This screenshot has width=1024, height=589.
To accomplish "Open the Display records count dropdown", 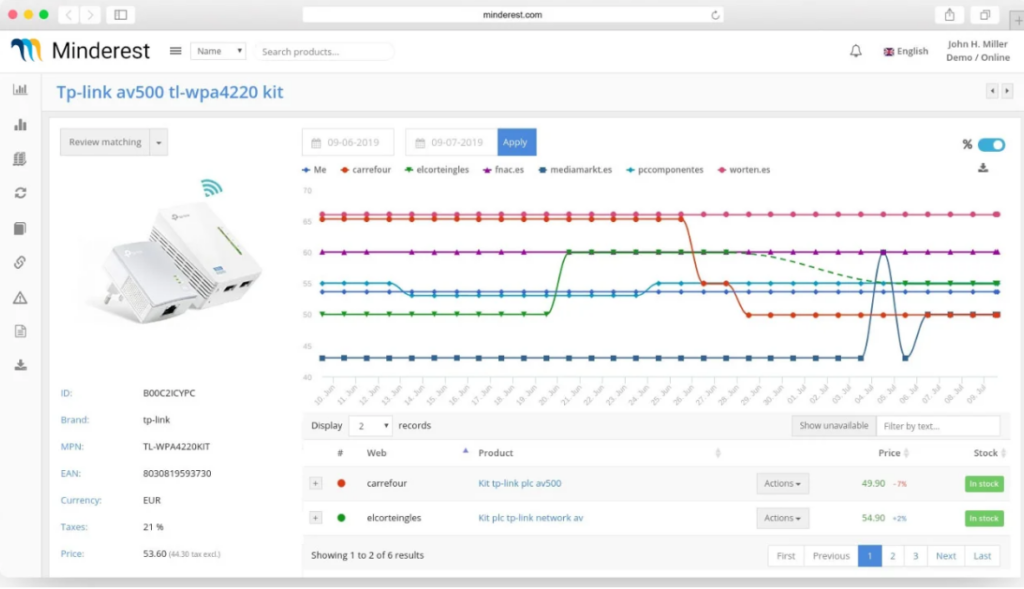I will (370, 426).
